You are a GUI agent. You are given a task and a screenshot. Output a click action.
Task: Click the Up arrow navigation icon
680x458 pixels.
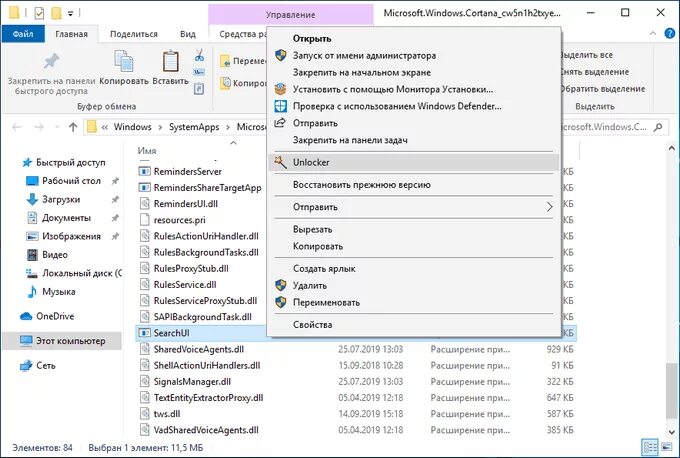pos(73,127)
